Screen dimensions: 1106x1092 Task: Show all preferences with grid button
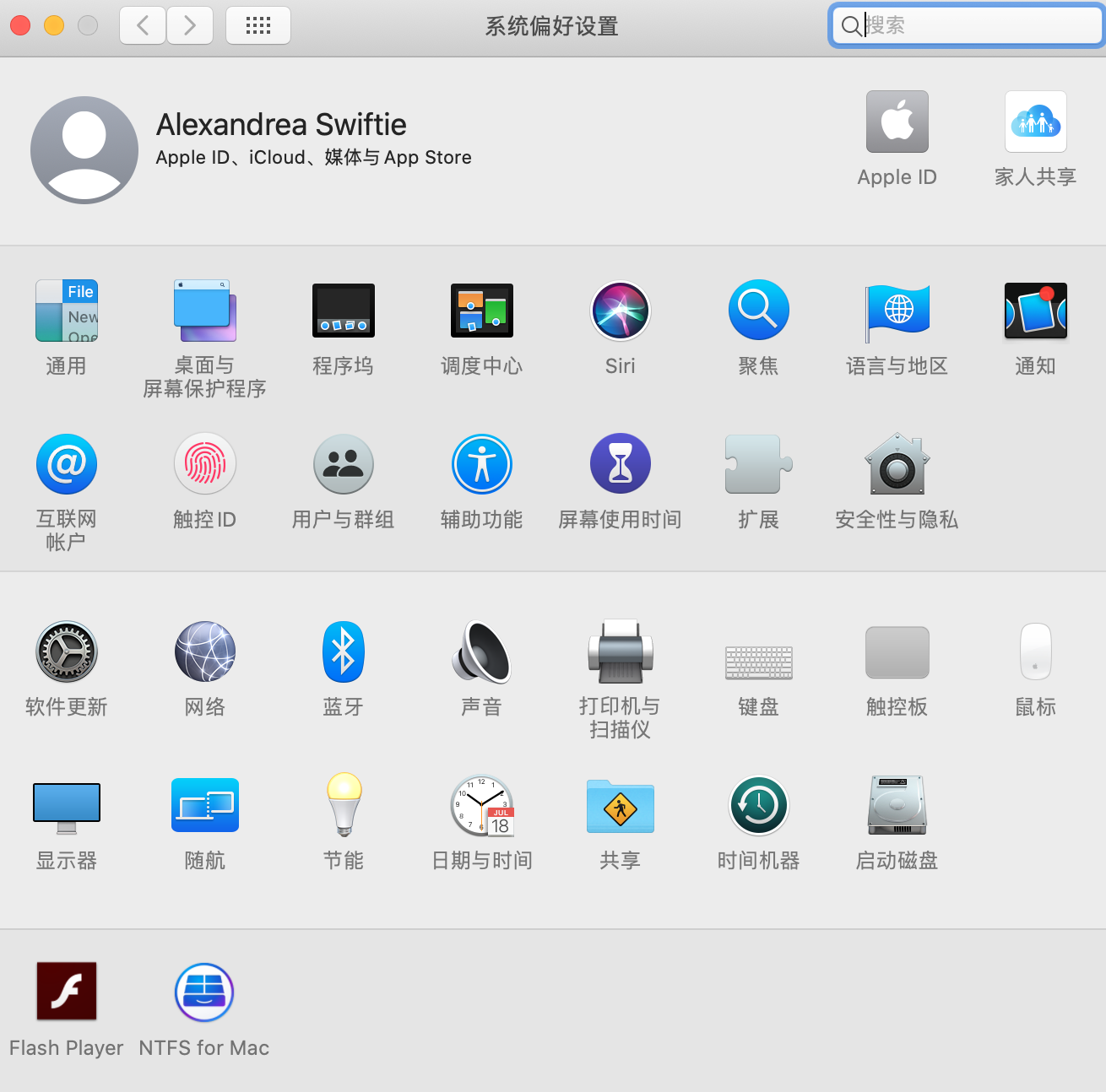click(258, 25)
